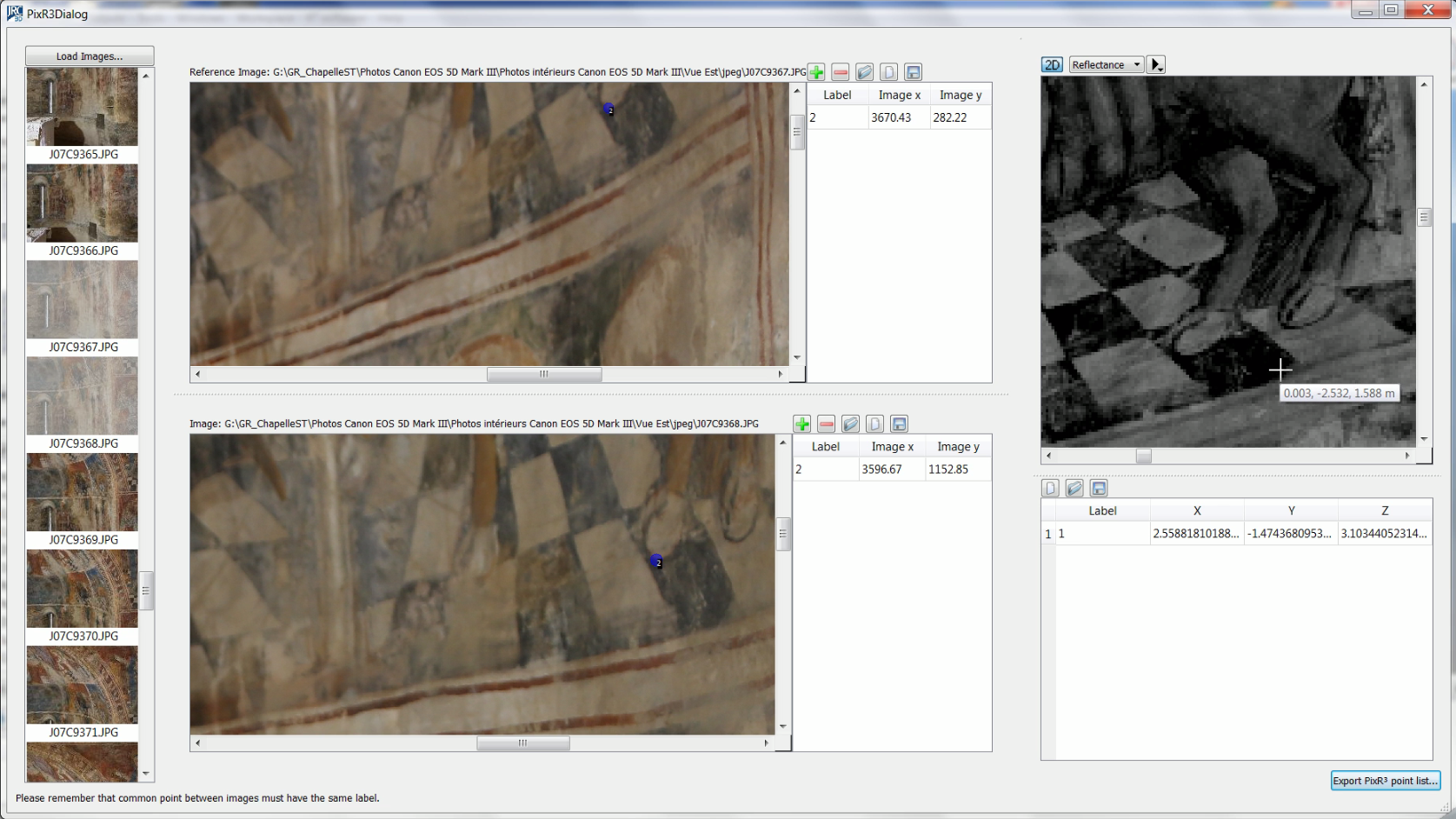
Task: Open 3D point list file
Action: click(x=1074, y=489)
